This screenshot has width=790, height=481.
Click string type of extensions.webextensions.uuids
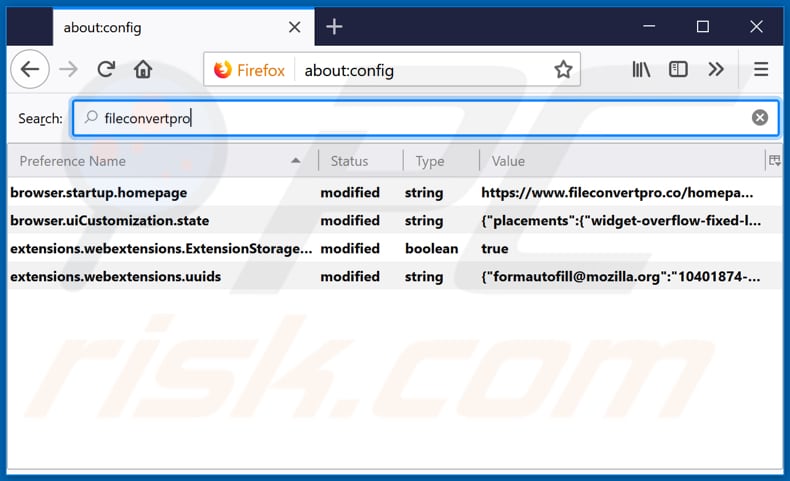[x=424, y=277]
